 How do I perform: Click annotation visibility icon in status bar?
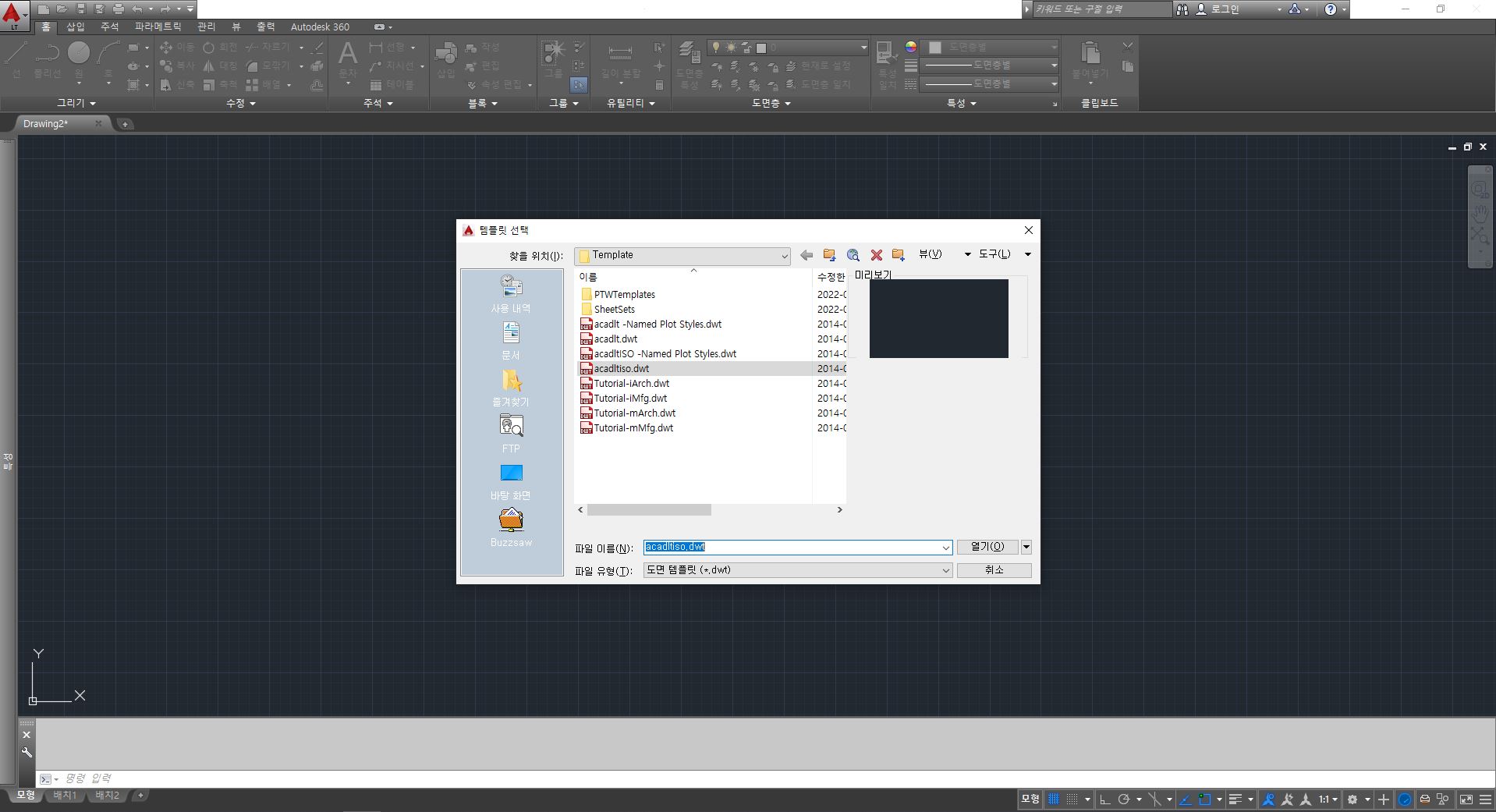pyautogui.click(x=1268, y=800)
